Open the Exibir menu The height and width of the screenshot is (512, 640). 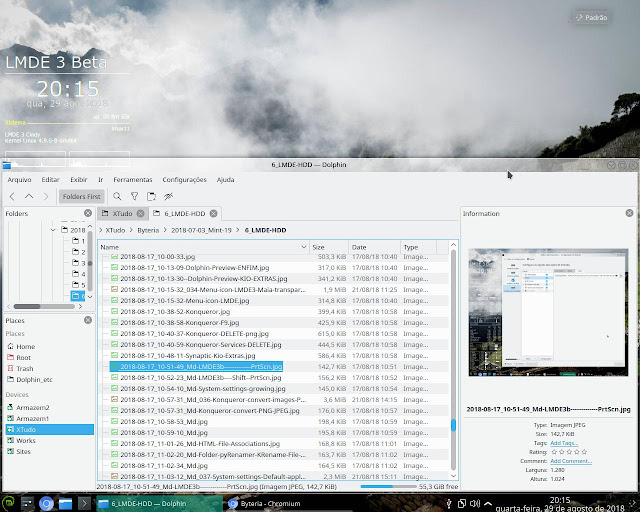79,180
